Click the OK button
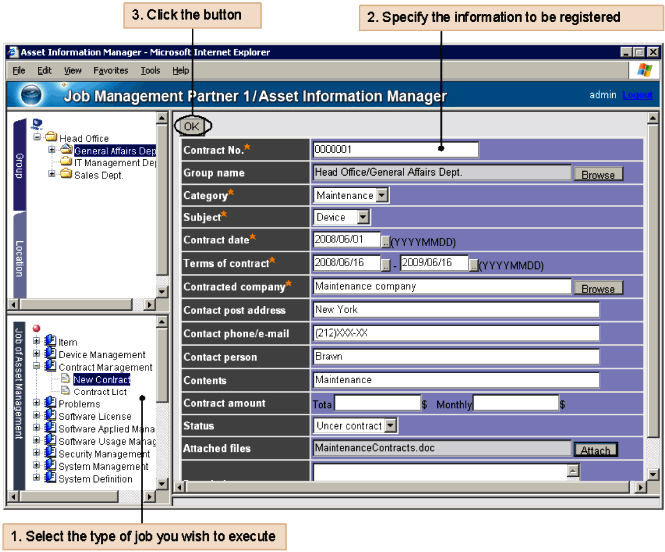 [192, 126]
